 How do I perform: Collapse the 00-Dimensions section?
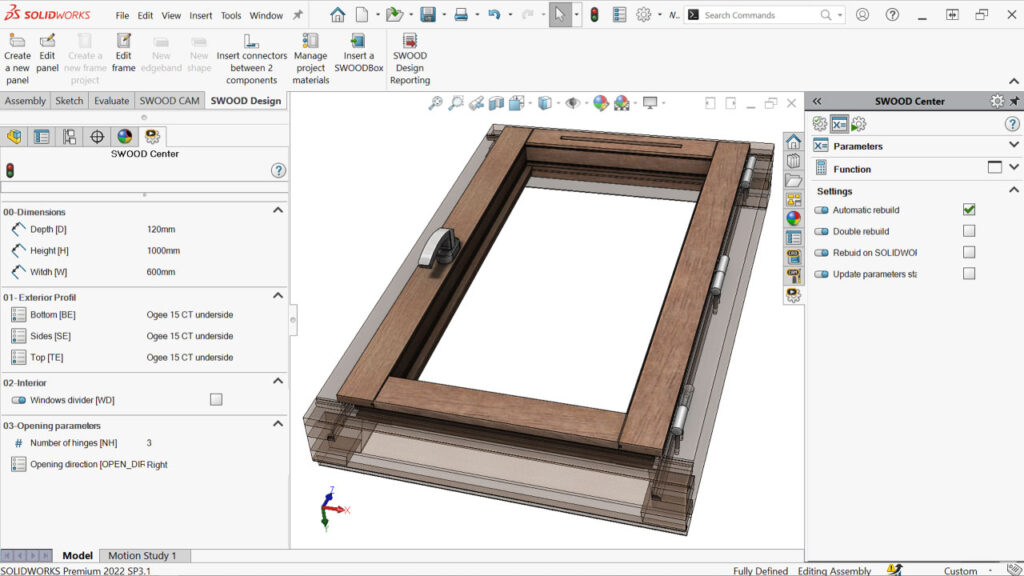[x=278, y=211]
